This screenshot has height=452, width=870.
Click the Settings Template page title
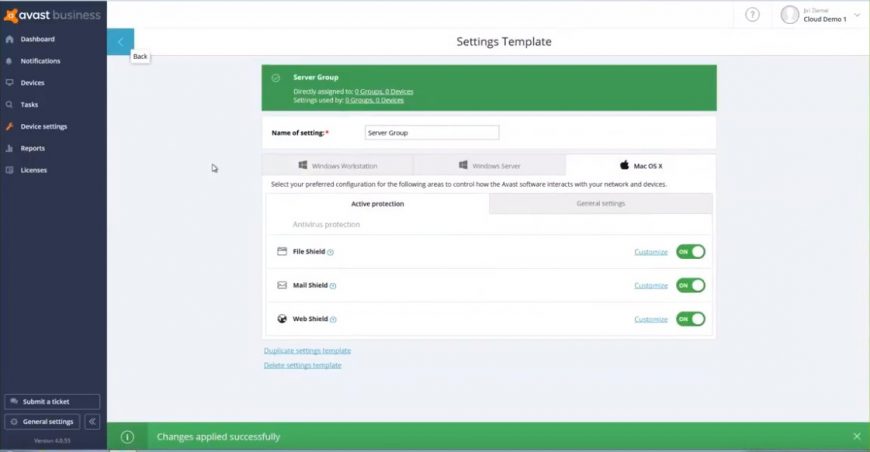pos(504,42)
